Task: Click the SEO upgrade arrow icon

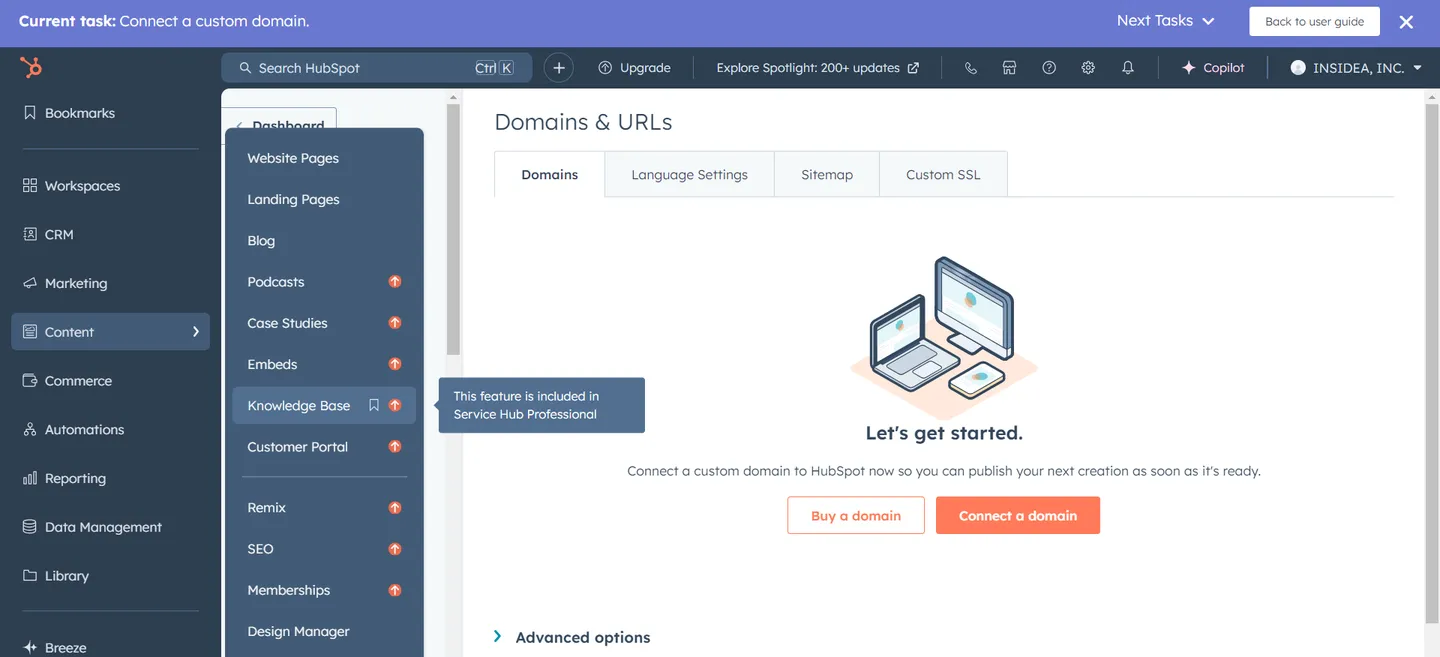Action: (395, 549)
